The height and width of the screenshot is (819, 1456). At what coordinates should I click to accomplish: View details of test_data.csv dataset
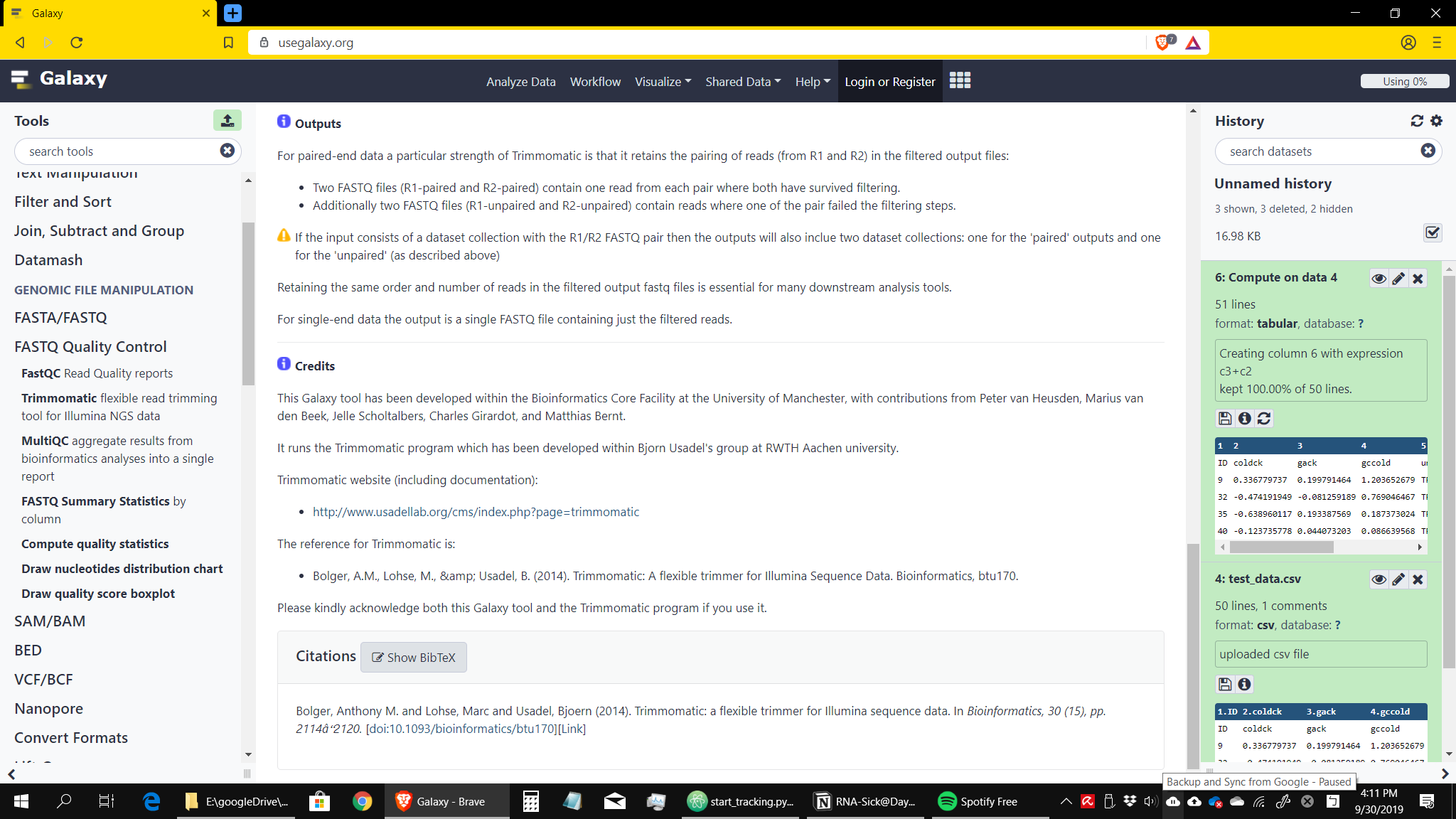click(1244, 684)
